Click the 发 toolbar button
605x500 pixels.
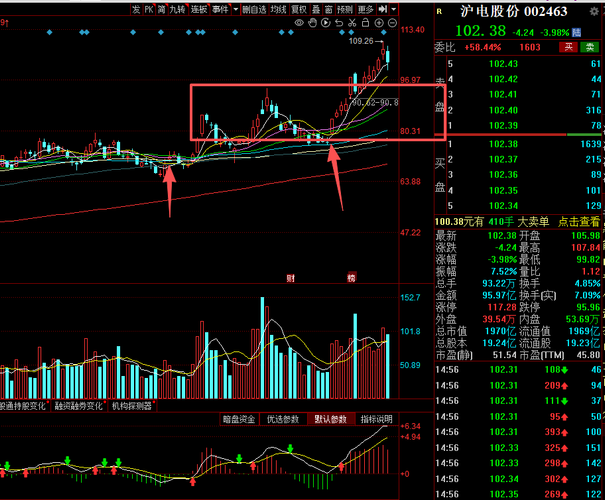click(136, 9)
